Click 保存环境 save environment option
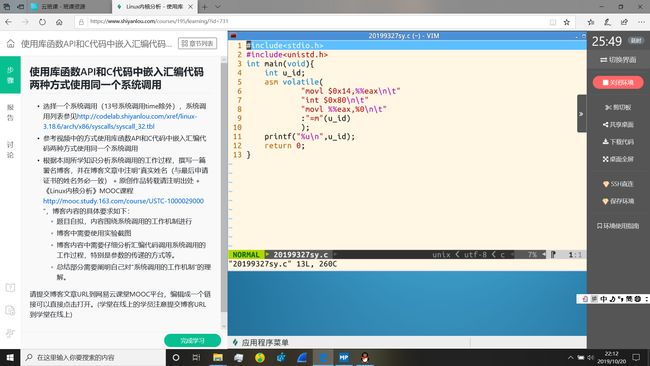650x366 pixels. 618,201
